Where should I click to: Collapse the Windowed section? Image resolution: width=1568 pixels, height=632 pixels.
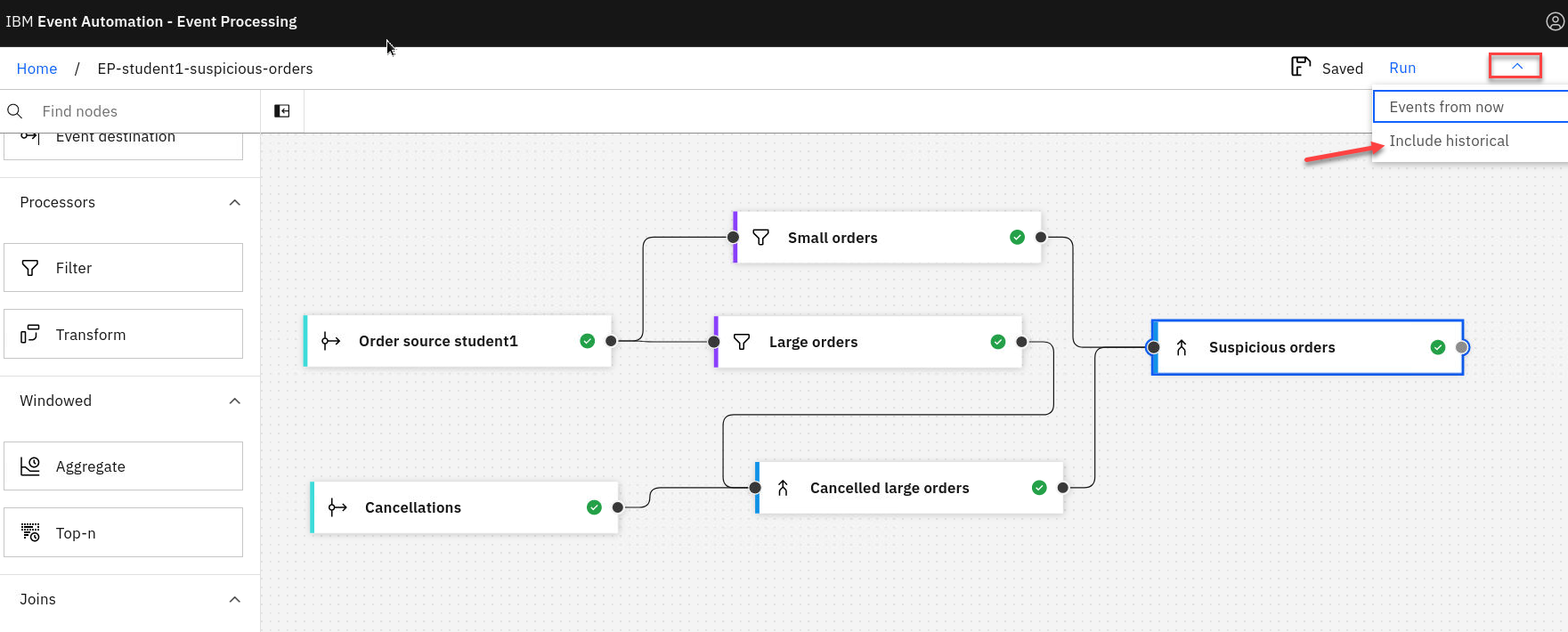pos(234,401)
